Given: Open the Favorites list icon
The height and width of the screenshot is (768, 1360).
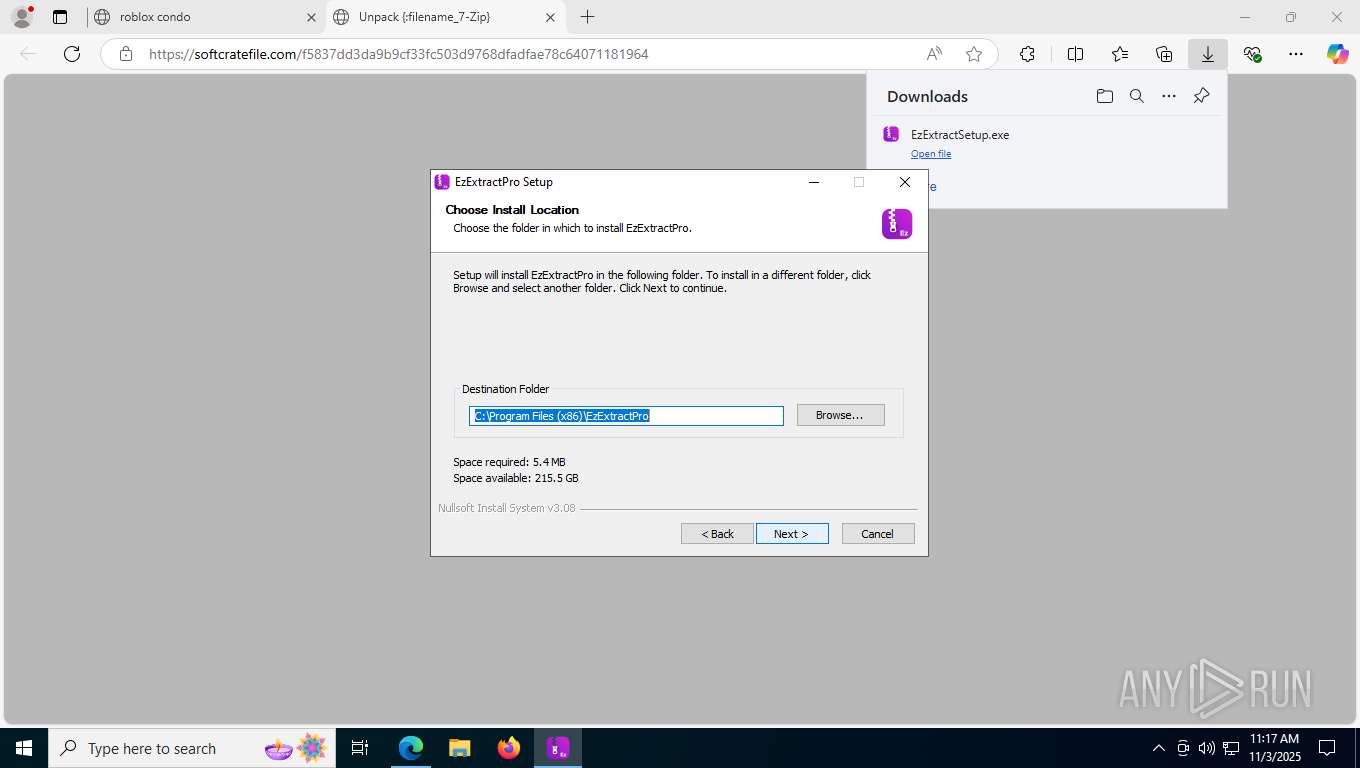Looking at the screenshot, I should coord(1120,54).
